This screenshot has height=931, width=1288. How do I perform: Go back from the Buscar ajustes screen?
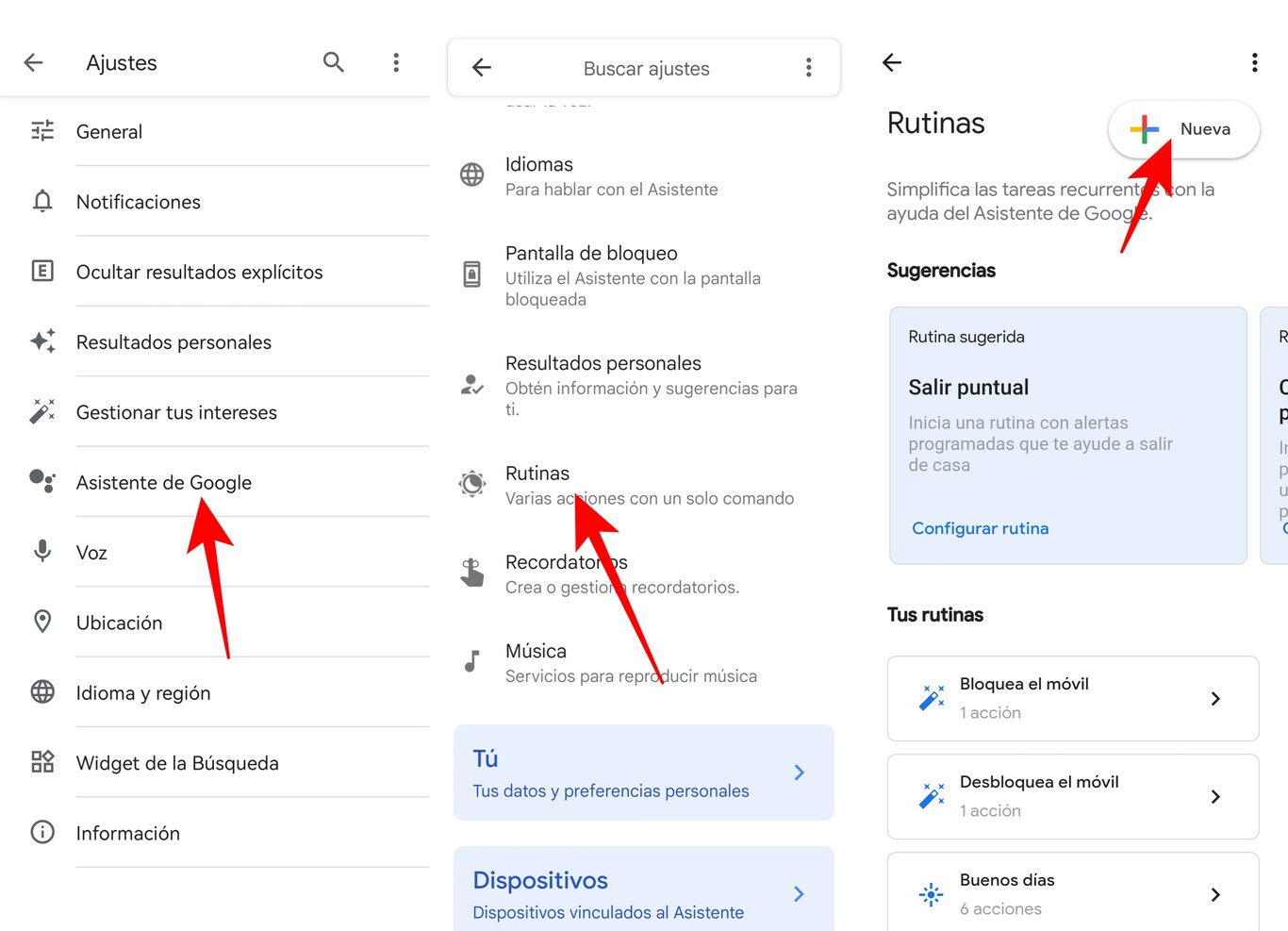tap(482, 67)
